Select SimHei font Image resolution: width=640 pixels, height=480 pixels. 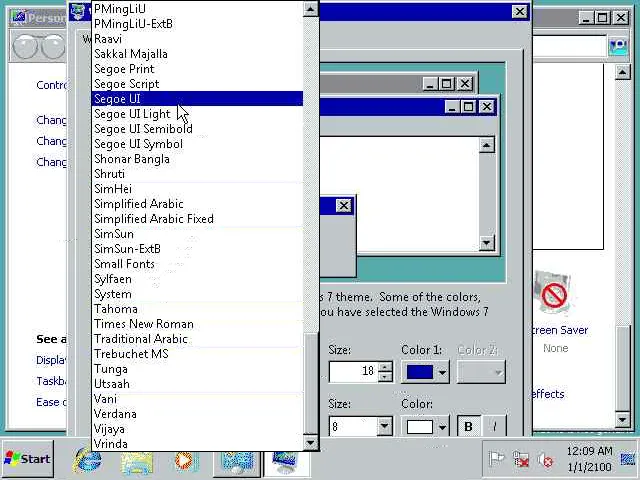pyautogui.click(x=198, y=189)
